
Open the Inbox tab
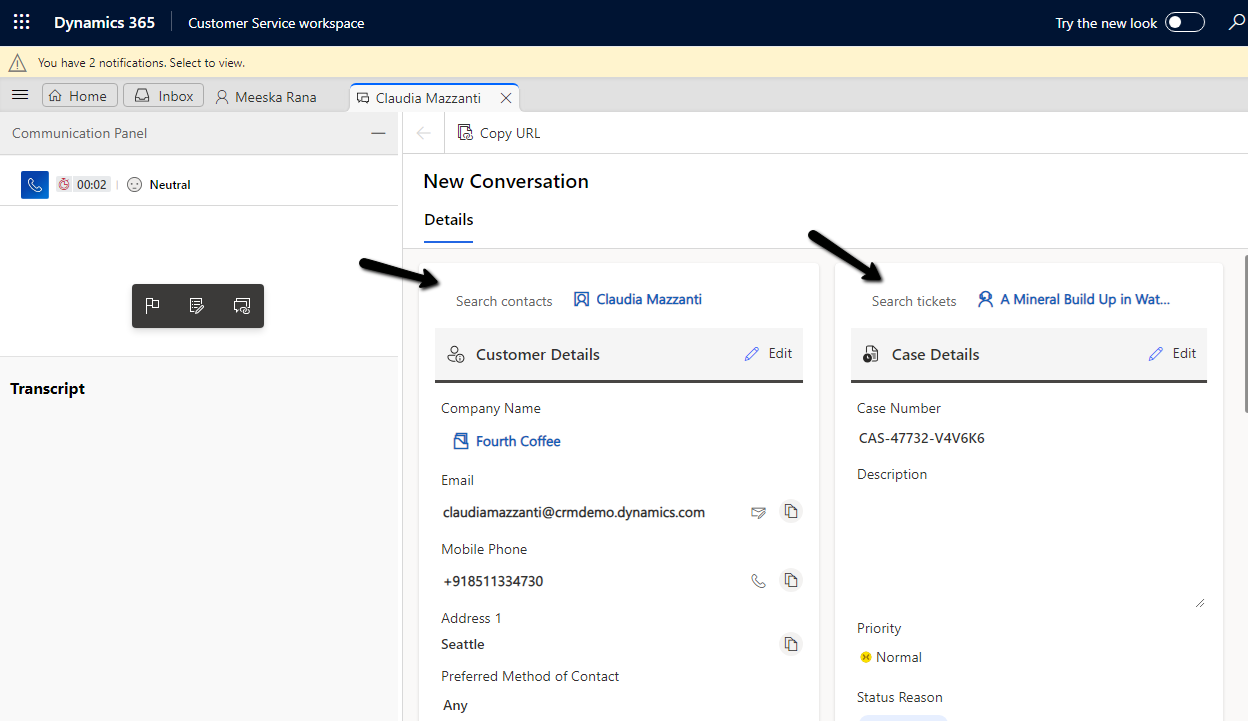click(164, 96)
